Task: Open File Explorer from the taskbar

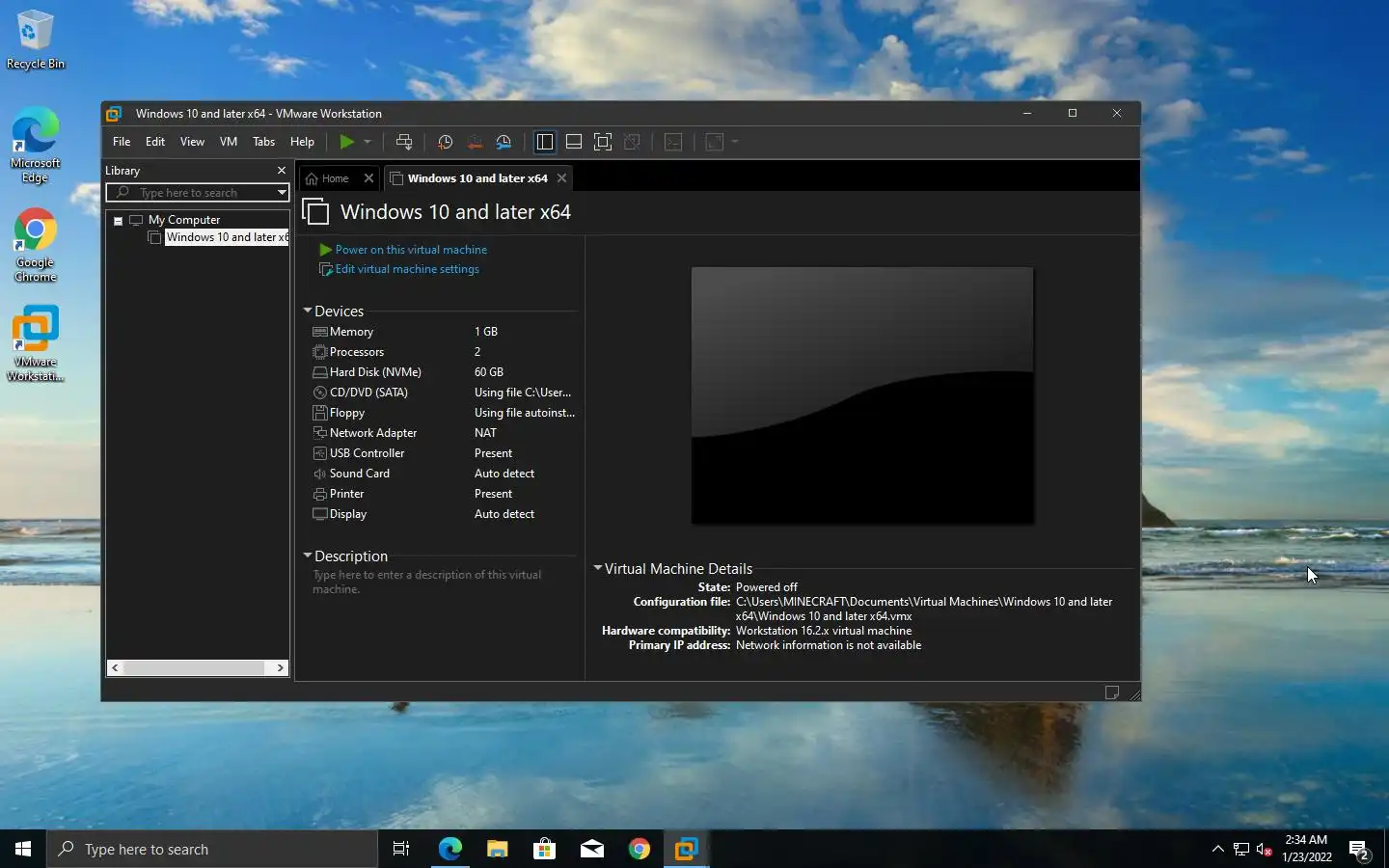Action: coord(497,849)
